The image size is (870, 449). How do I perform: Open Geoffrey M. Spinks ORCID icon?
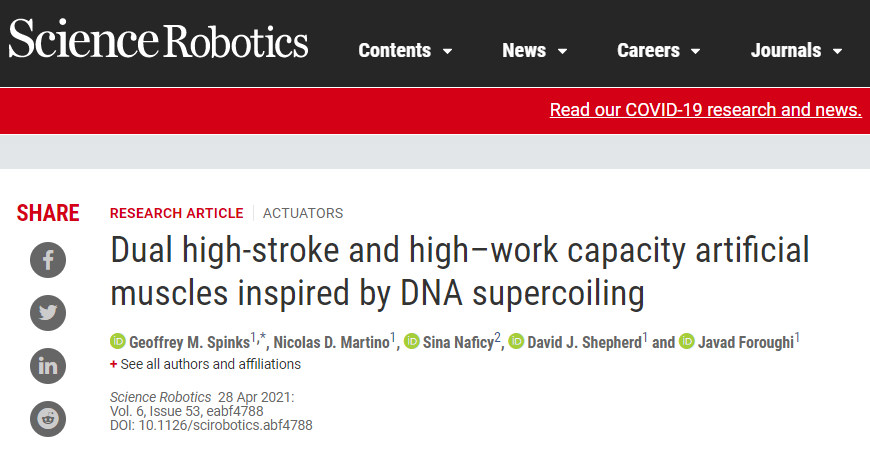point(117,342)
